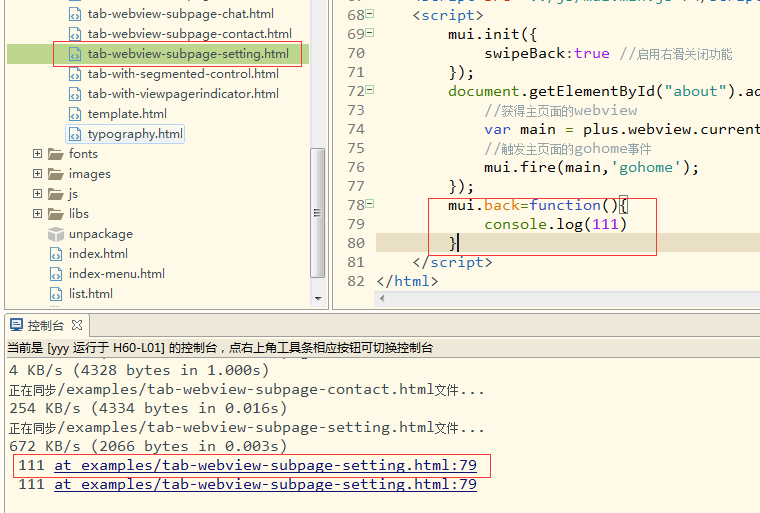This screenshot has width=760, height=513.
Task: Select typography.html file
Action: (x=135, y=134)
